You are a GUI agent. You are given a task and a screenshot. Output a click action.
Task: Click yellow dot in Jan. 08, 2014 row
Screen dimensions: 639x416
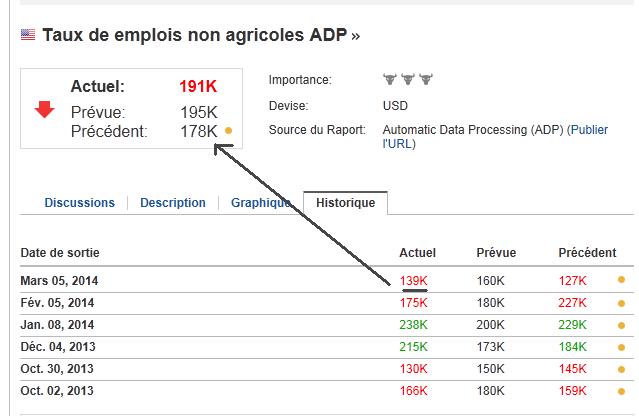click(621, 325)
